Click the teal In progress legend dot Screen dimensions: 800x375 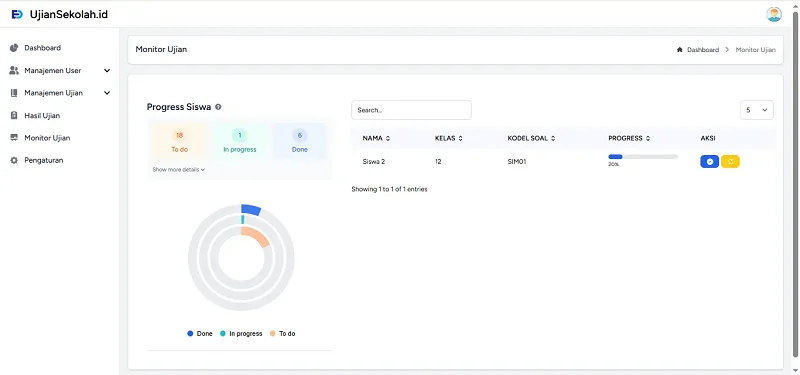[222, 334]
